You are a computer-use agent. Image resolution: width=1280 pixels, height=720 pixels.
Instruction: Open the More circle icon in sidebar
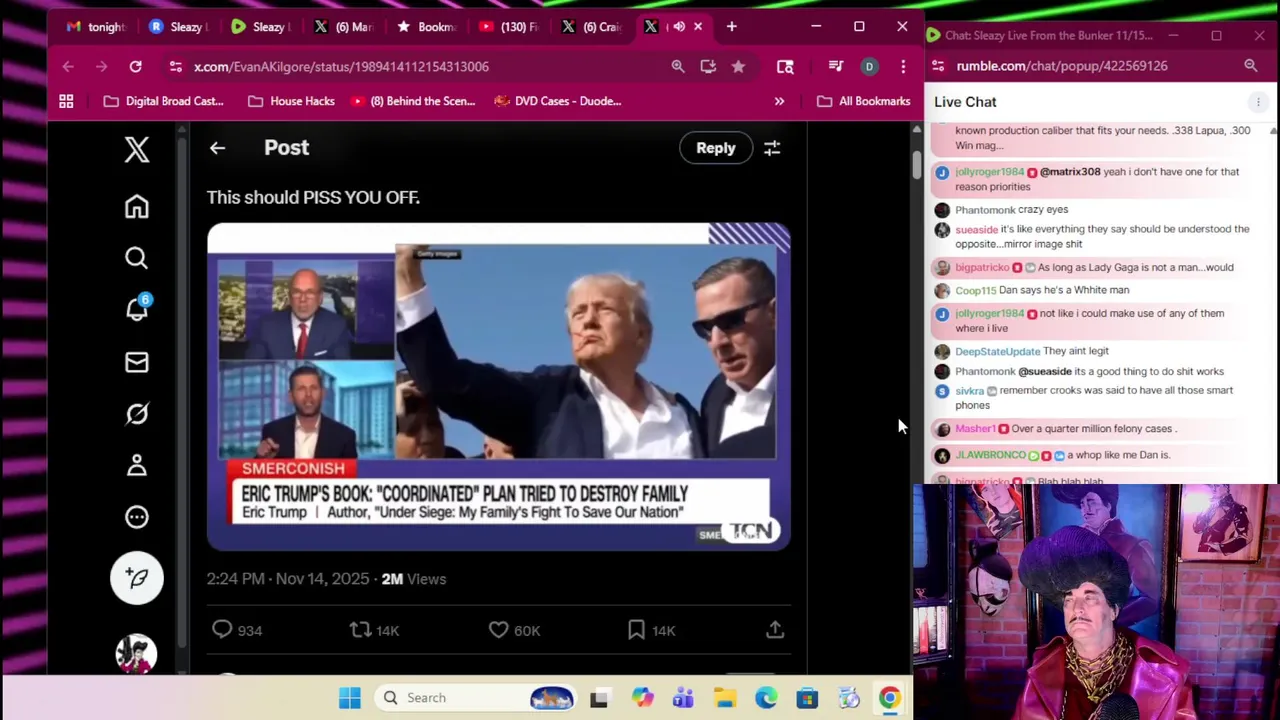[137, 517]
